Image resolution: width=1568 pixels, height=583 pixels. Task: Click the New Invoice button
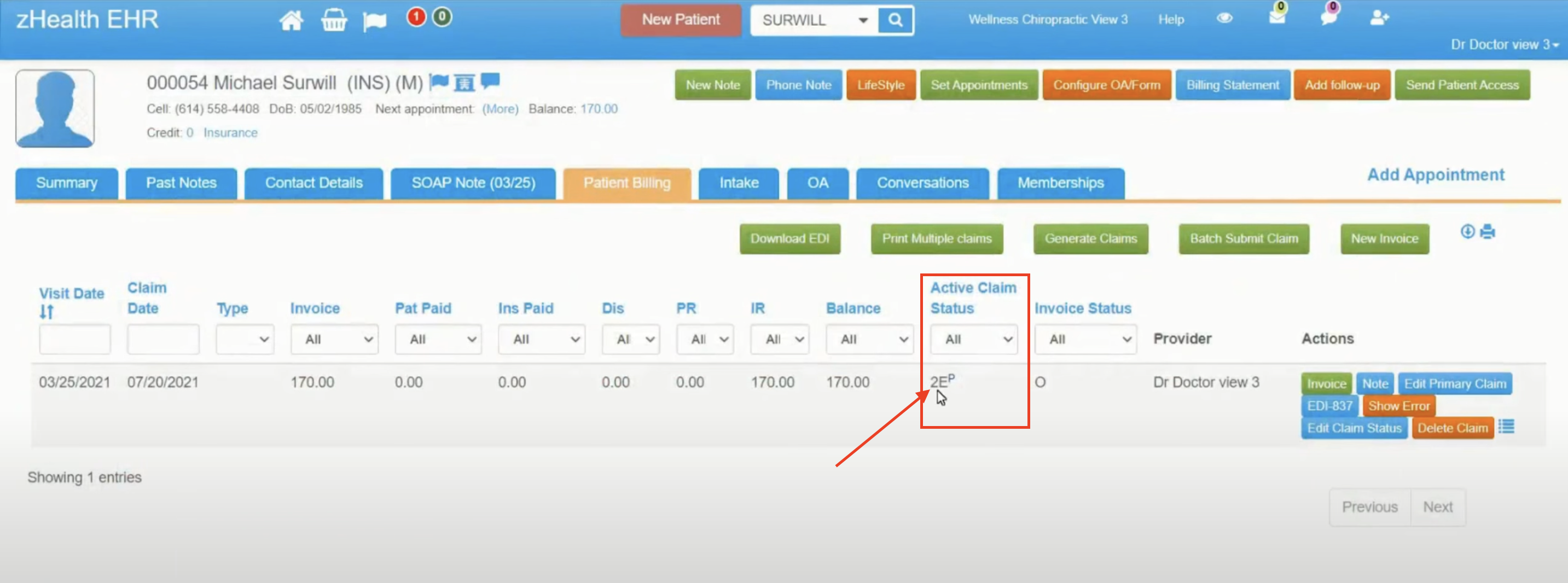click(x=1384, y=238)
